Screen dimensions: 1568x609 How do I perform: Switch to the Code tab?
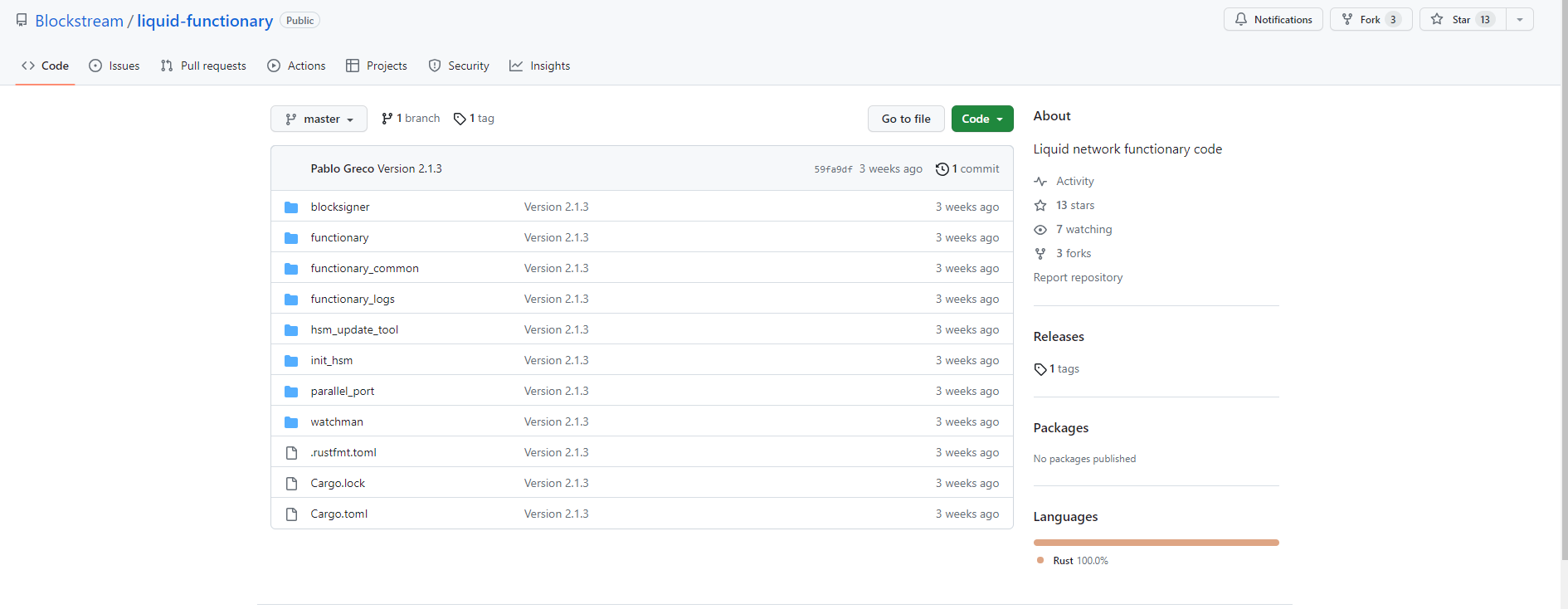[46, 66]
